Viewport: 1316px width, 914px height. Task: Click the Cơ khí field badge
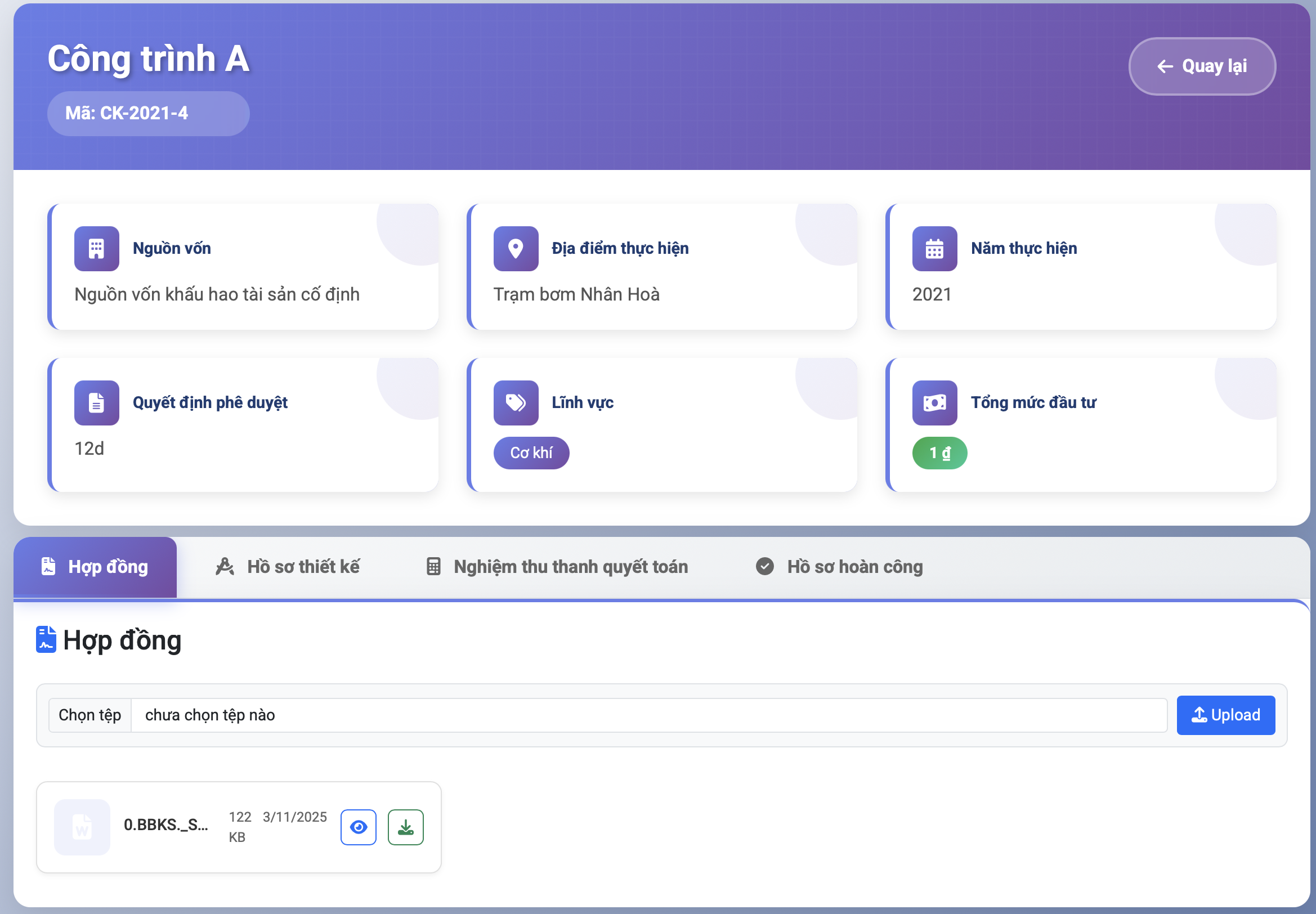coord(531,453)
